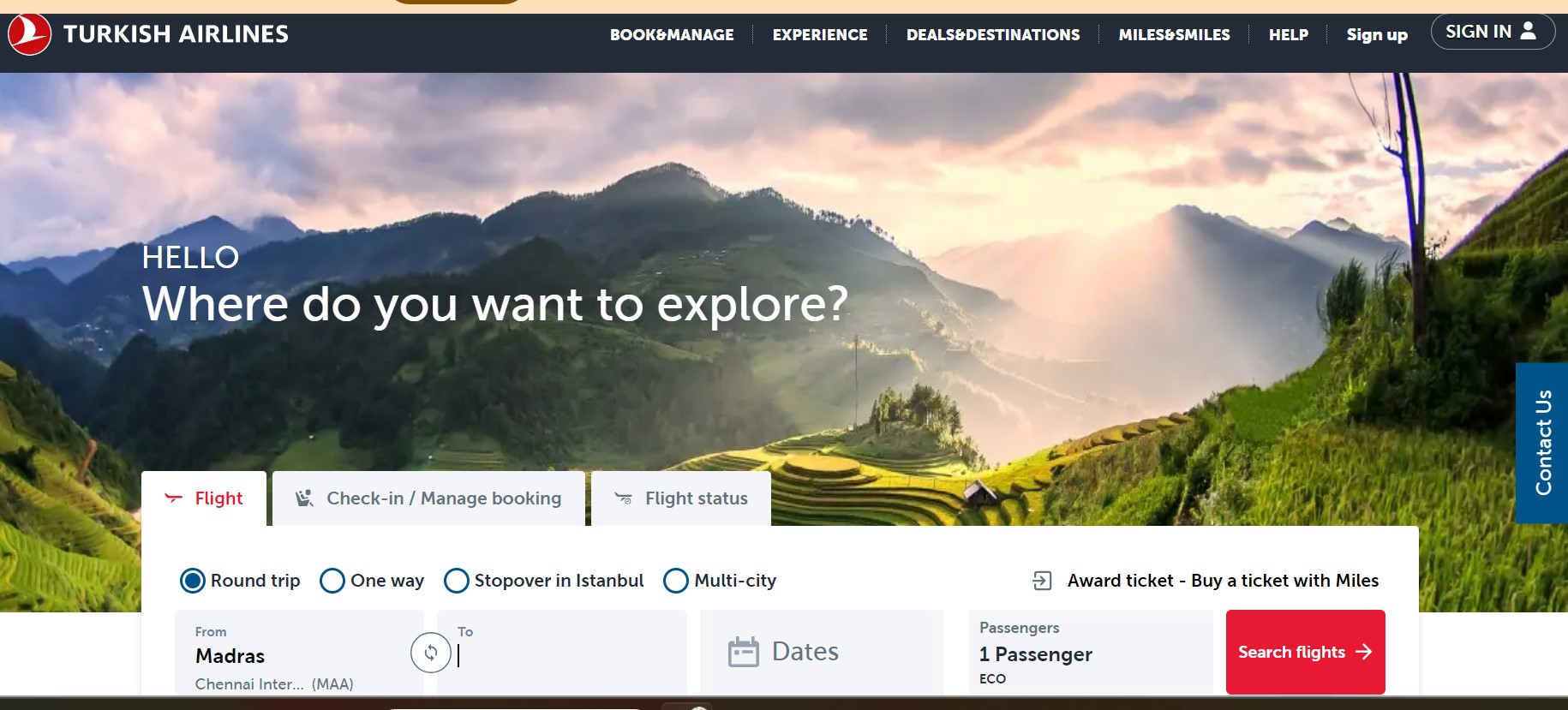This screenshot has height=710, width=1568.
Task: Click the Award ticket arrow icon
Action: 1042,581
